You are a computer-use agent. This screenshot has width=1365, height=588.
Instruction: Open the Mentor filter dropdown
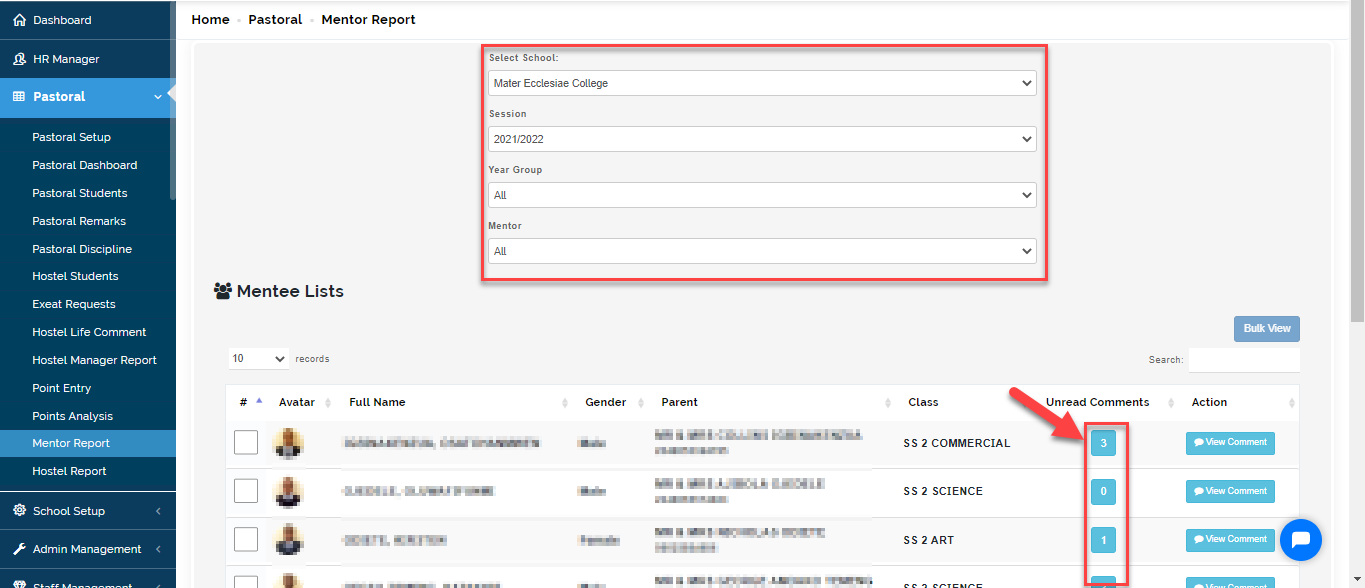pos(762,251)
